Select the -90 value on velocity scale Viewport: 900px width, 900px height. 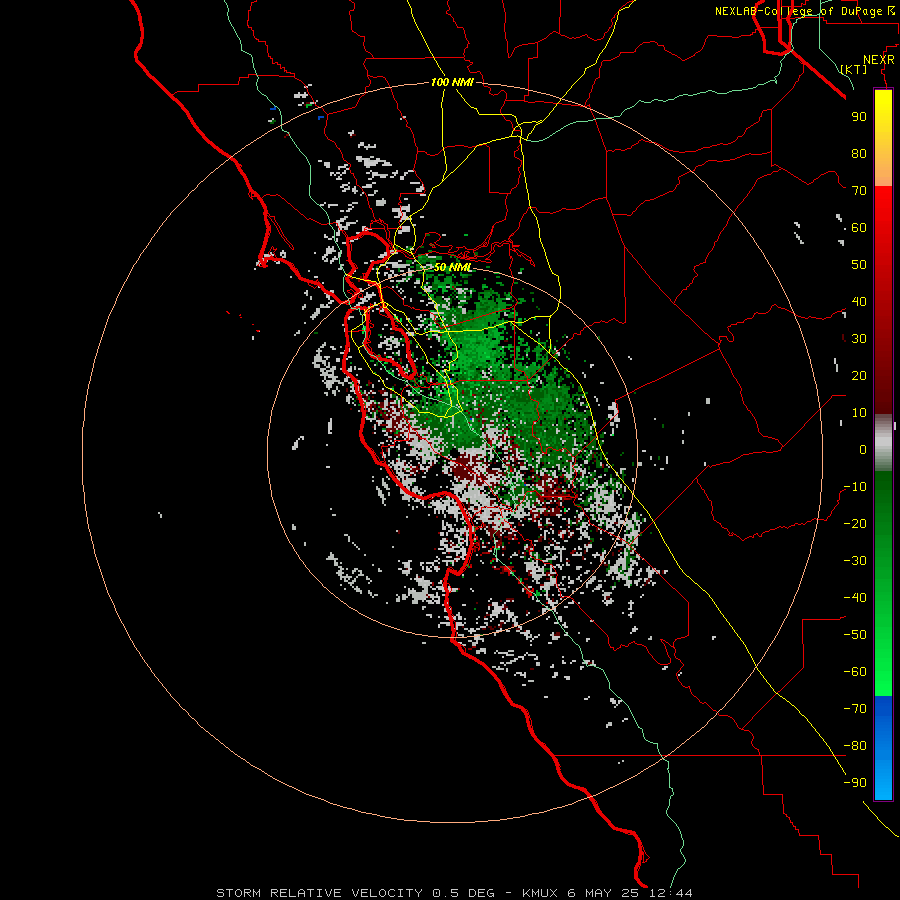pos(855,783)
